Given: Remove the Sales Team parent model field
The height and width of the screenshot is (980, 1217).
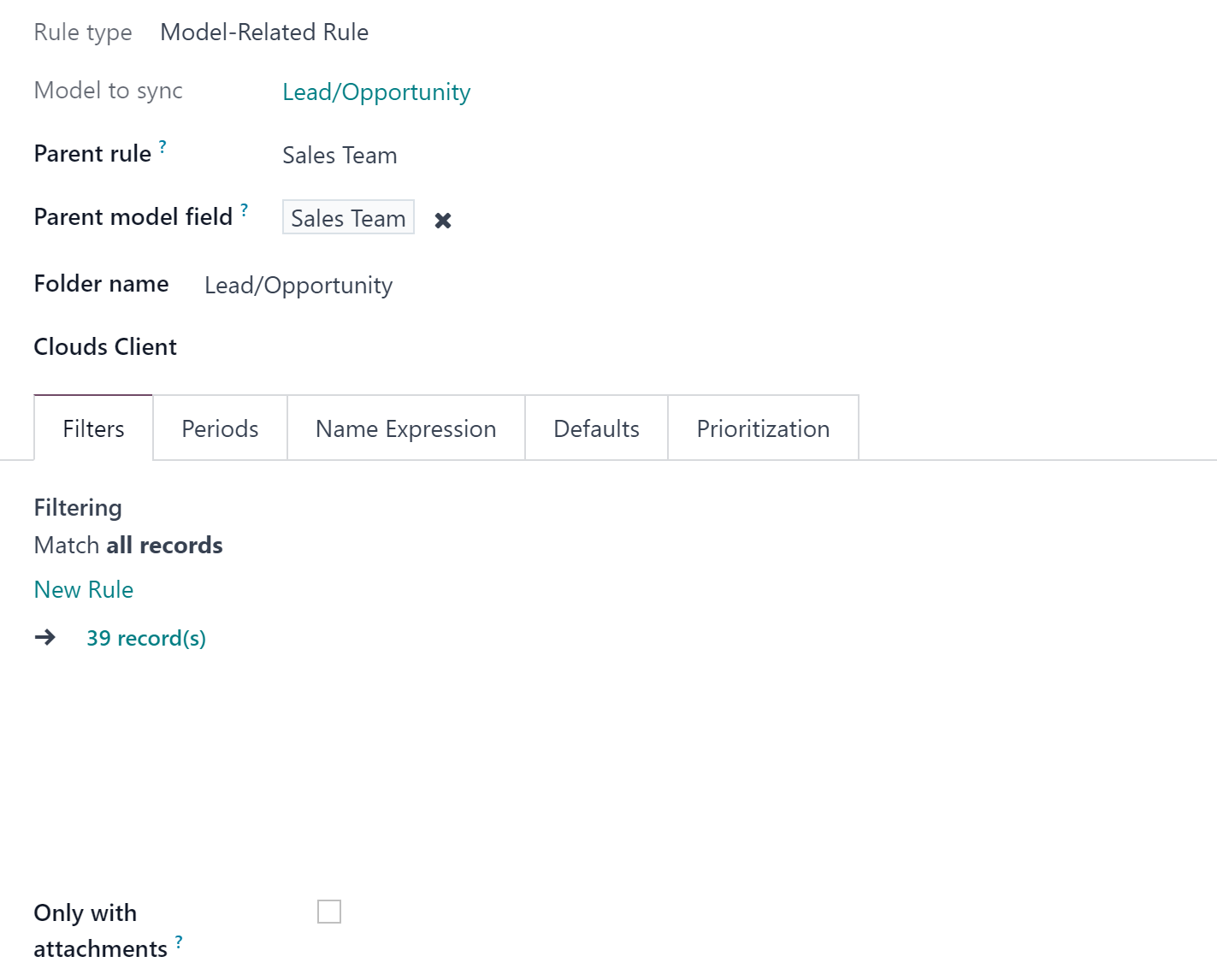Looking at the screenshot, I should point(442,221).
